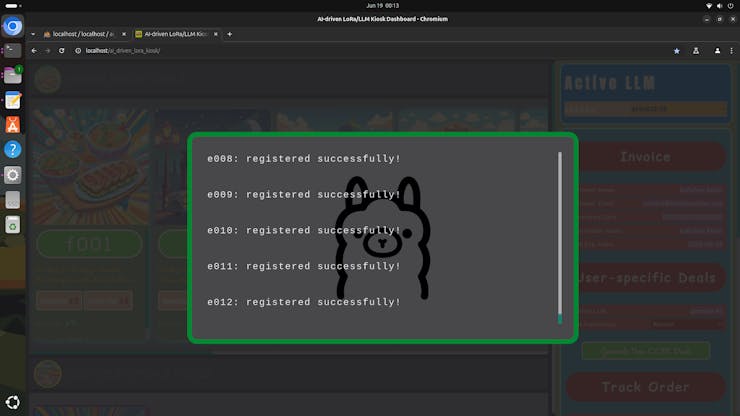Screen dimensions: 740x416
Task: Open the Files manager dock icon
Action: click(x=13, y=75)
